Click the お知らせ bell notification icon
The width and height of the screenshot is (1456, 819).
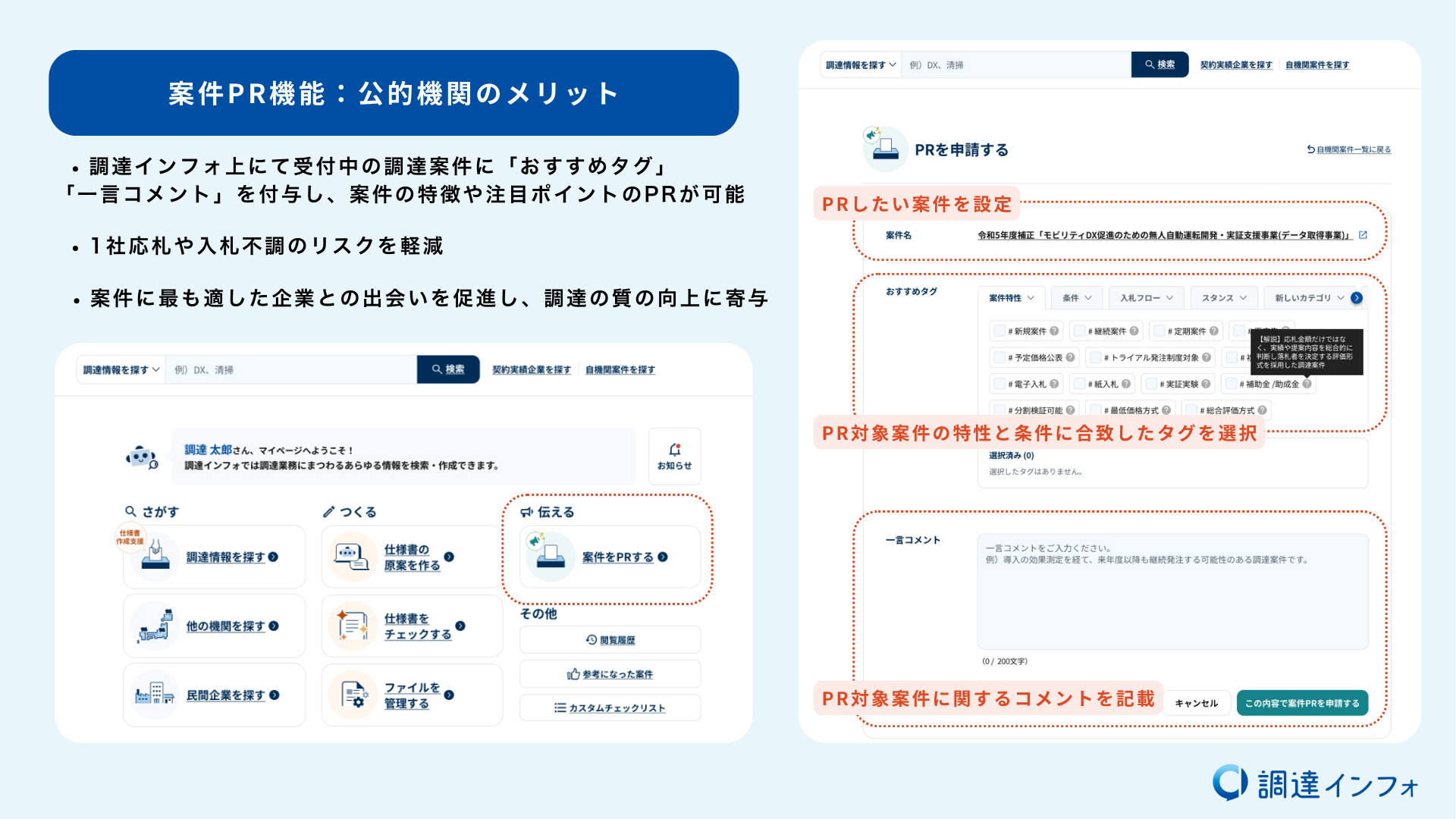(674, 450)
